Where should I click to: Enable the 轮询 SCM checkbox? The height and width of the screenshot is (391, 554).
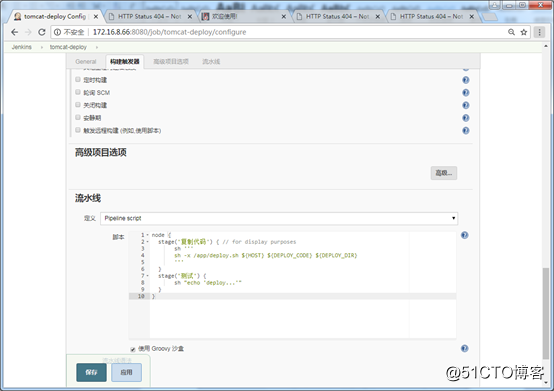tap(78, 92)
